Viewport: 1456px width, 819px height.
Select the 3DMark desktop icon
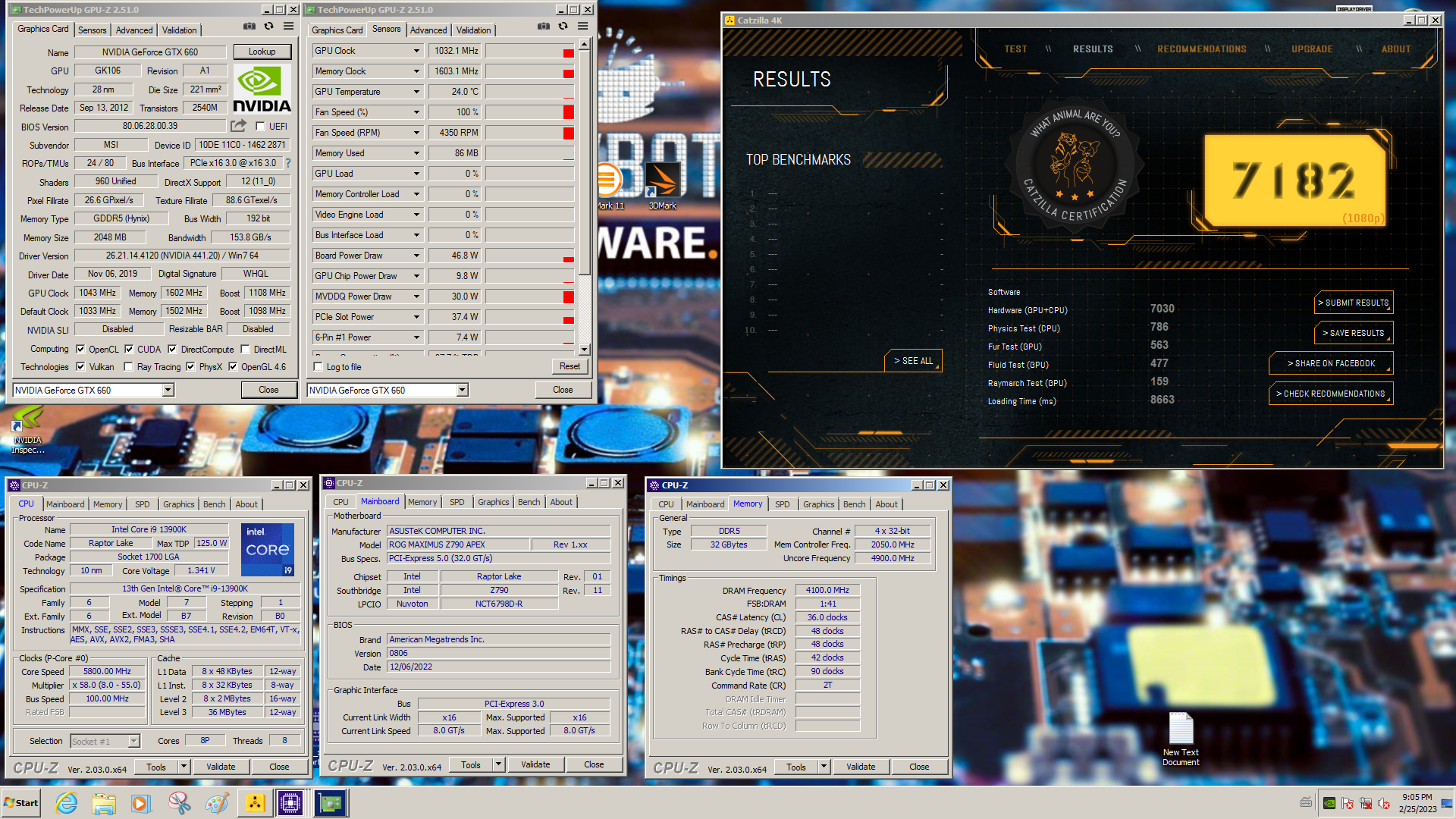tap(662, 186)
